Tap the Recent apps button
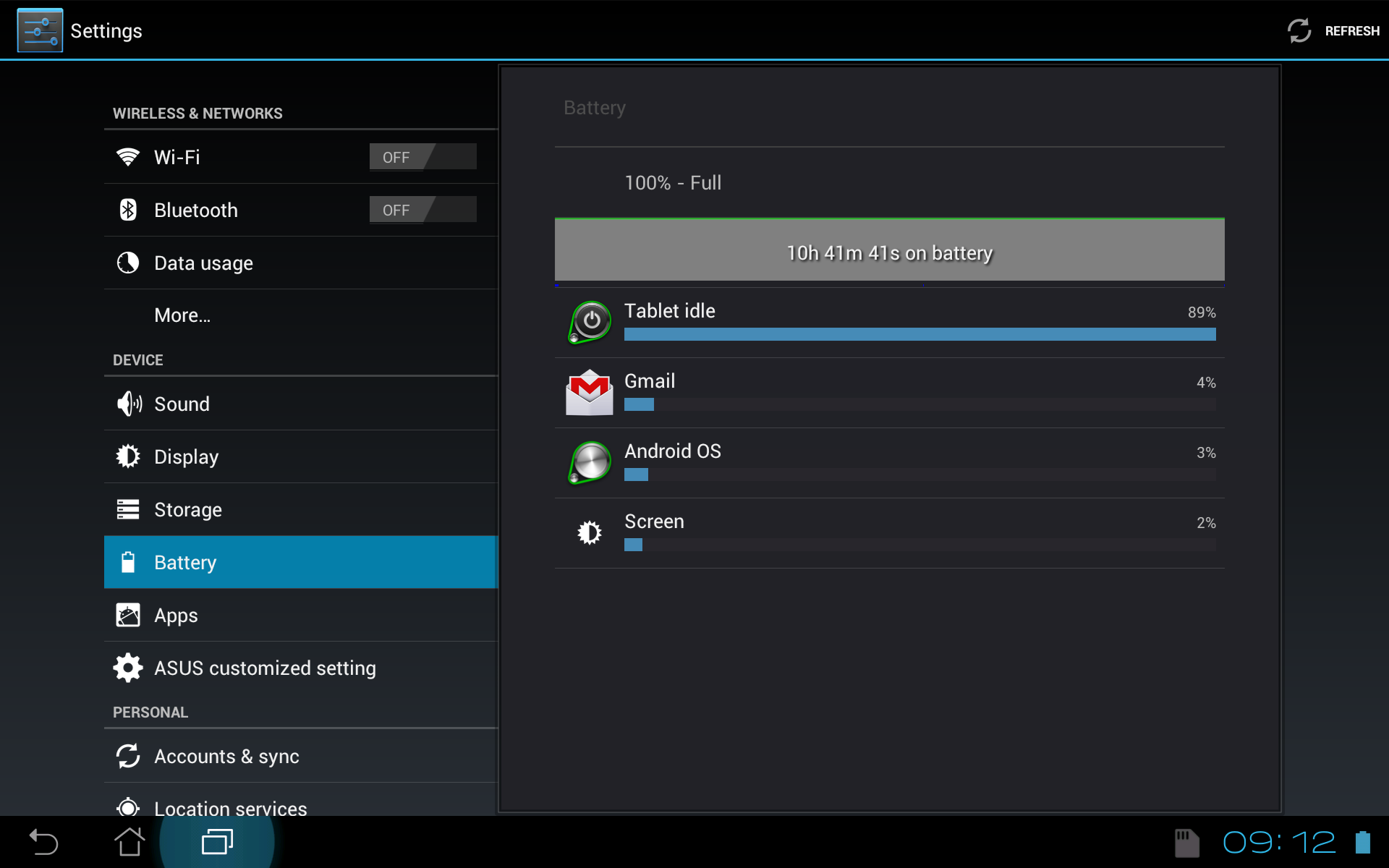 pyautogui.click(x=217, y=842)
